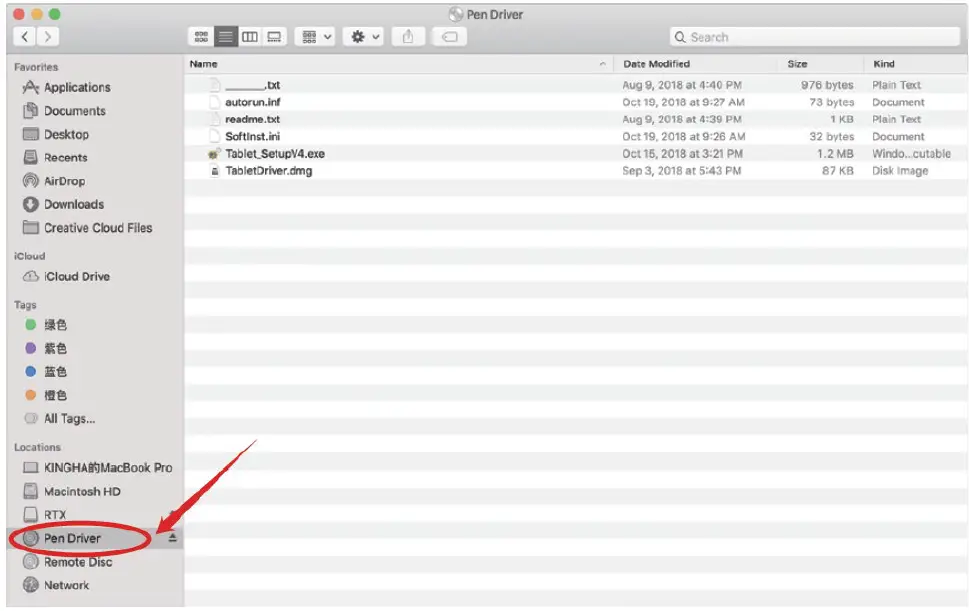This screenshot has width=969, height=611.
Task: Select the purple tag 紫色
Action: point(54,348)
